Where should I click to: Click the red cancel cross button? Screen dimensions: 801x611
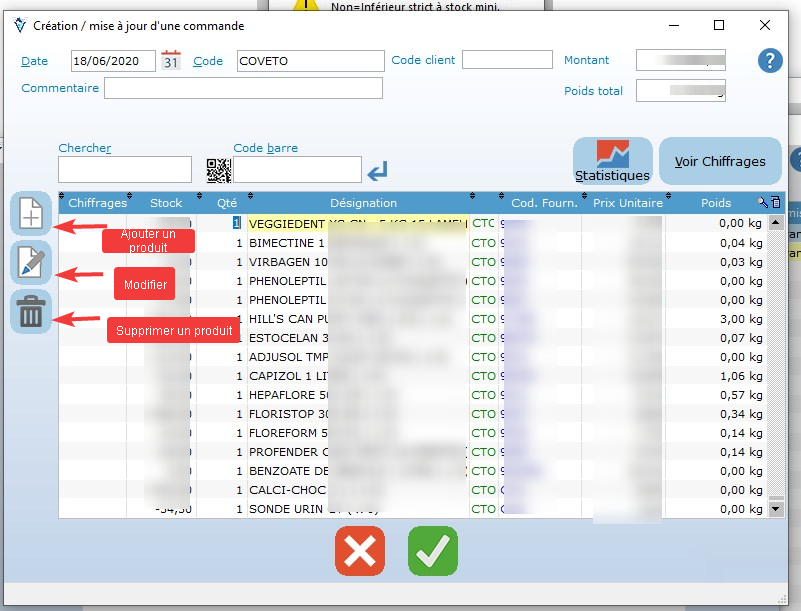[x=360, y=551]
